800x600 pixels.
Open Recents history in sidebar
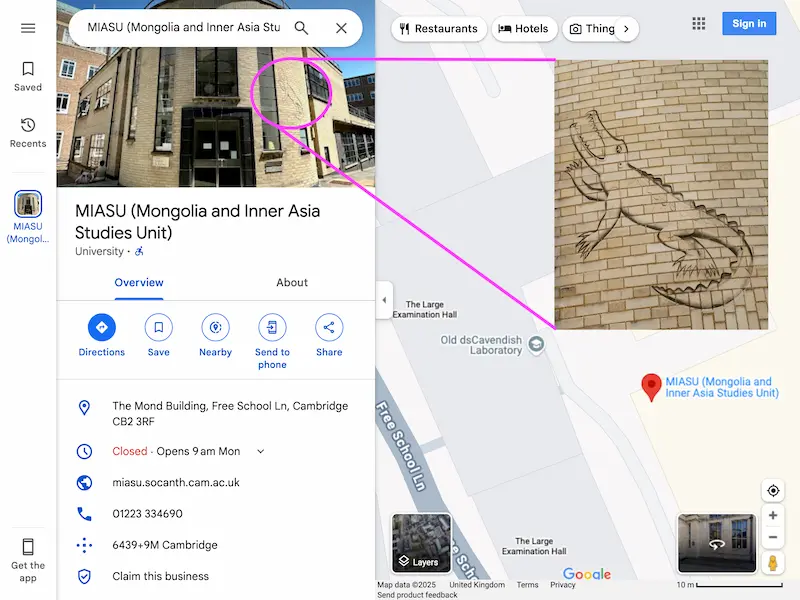(x=28, y=126)
